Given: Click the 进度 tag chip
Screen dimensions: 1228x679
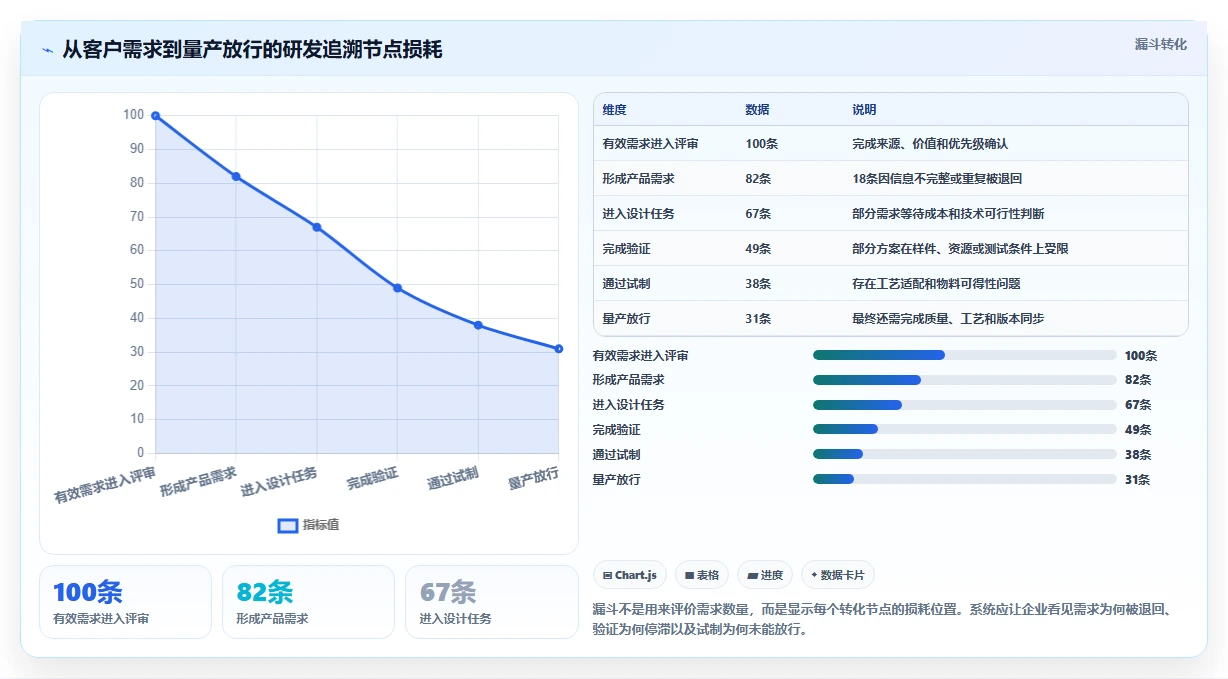Looking at the screenshot, I should pos(764,575).
